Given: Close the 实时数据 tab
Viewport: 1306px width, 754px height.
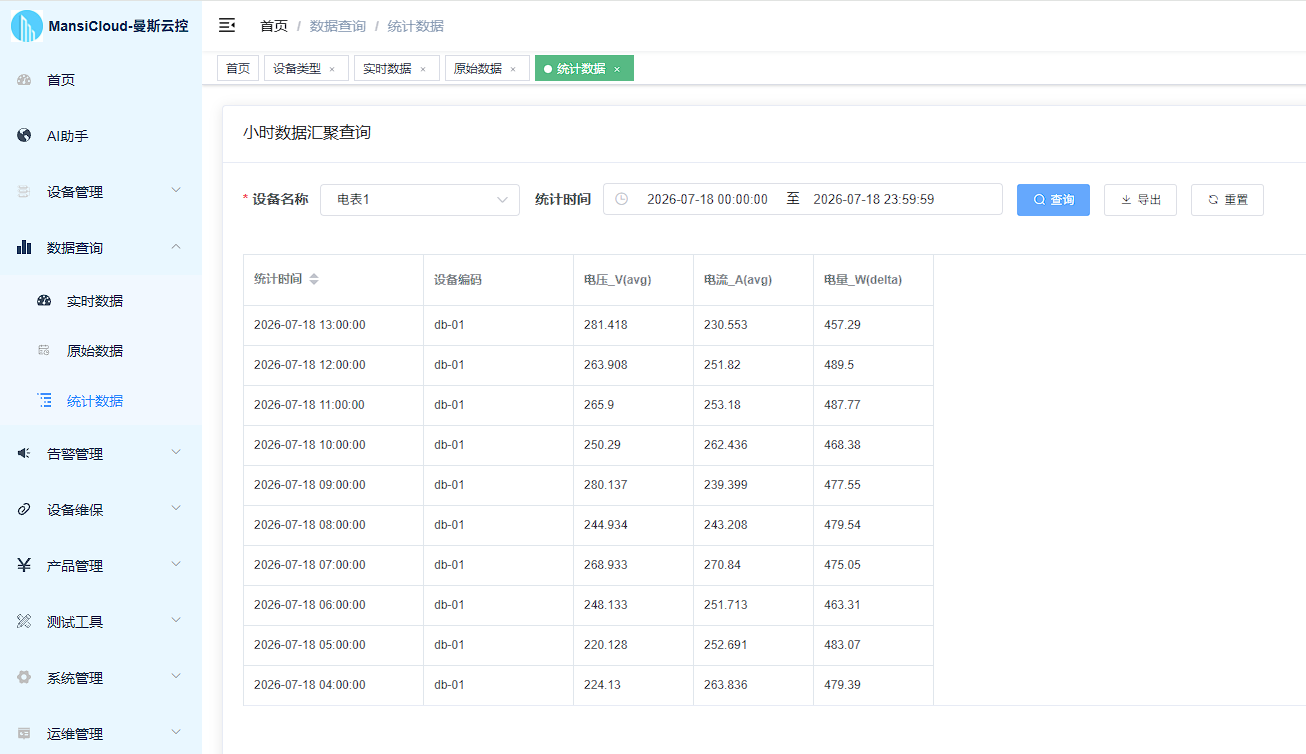Looking at the screenshot, I should tap(423, 69).
